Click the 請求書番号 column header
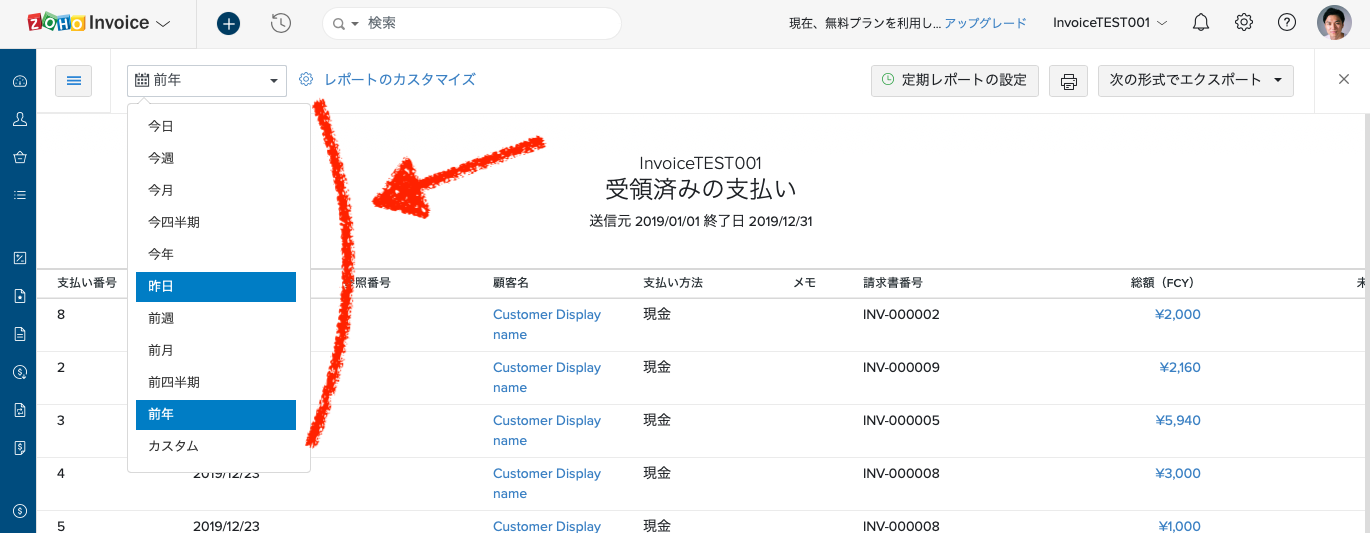This screenshot has width=1370, height=533. coord(893,283)
